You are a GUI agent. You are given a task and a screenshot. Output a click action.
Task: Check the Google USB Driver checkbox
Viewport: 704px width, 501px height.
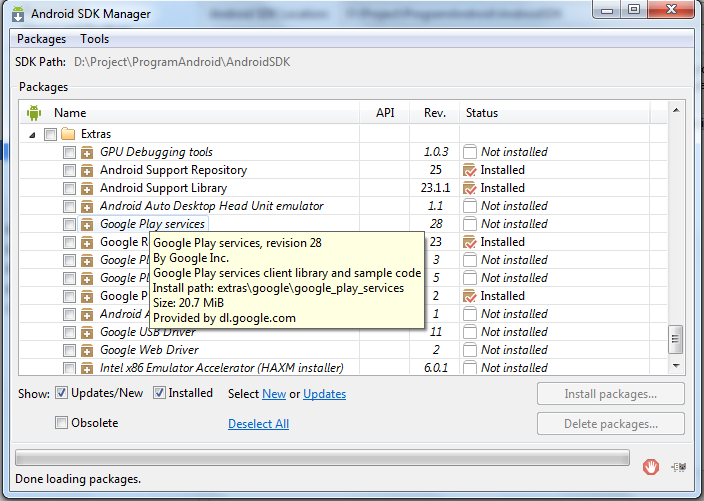69,333
